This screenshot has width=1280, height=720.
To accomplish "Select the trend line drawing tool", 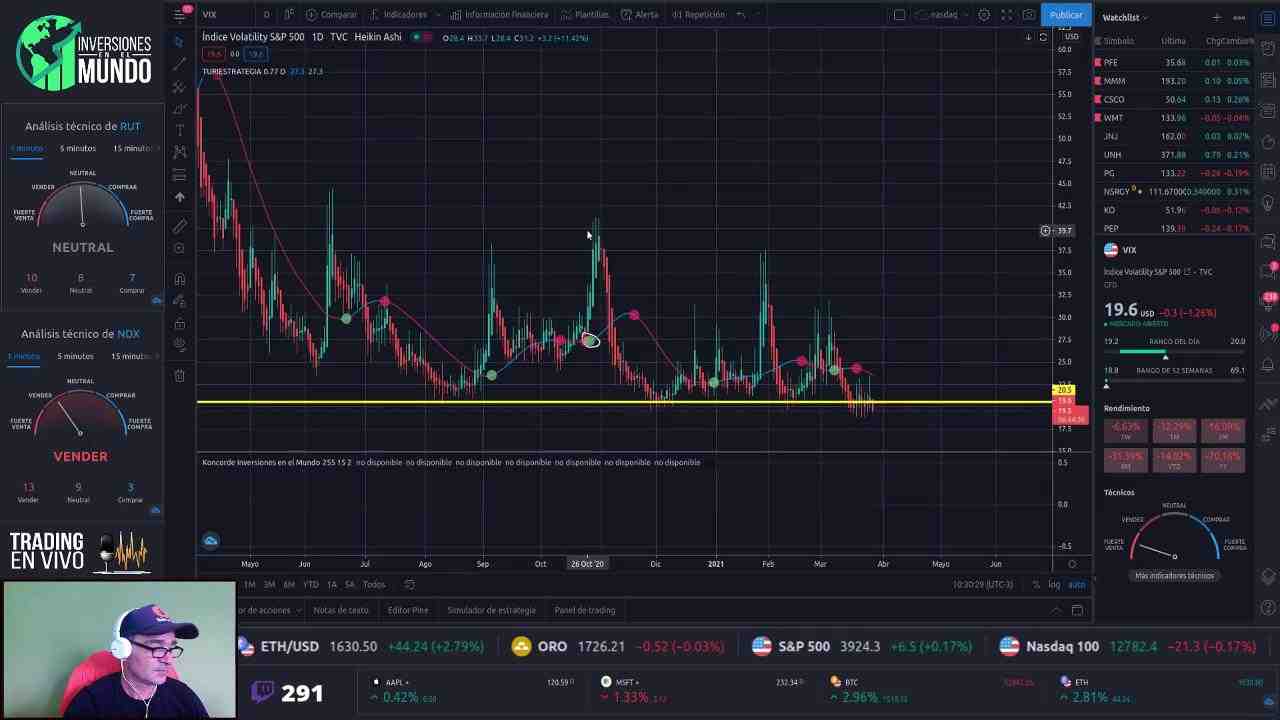I will pyautogui.click(x=179, y=64).
